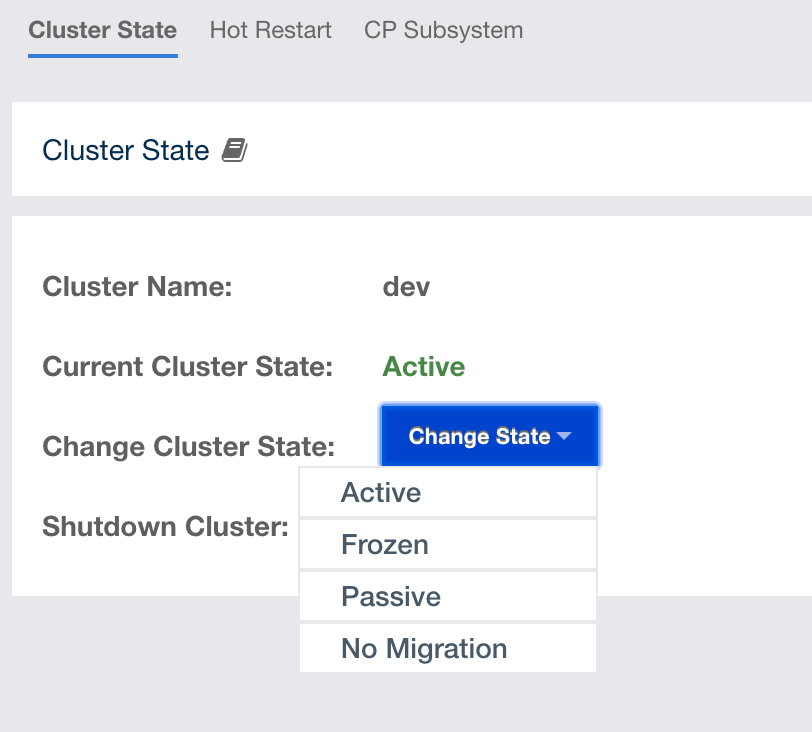This screenshot has height=732, width=812.
Task: Click the Change Cluster State label
Action: tap(188, 446)
